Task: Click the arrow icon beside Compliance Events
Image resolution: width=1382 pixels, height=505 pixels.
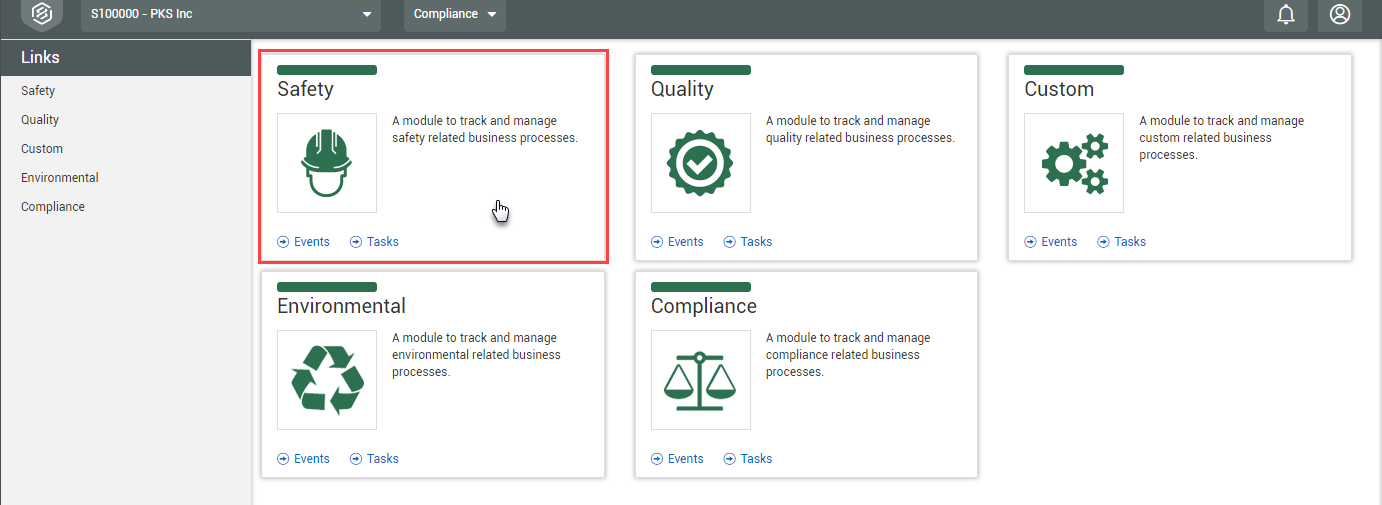Action: [x=657, y=459]
